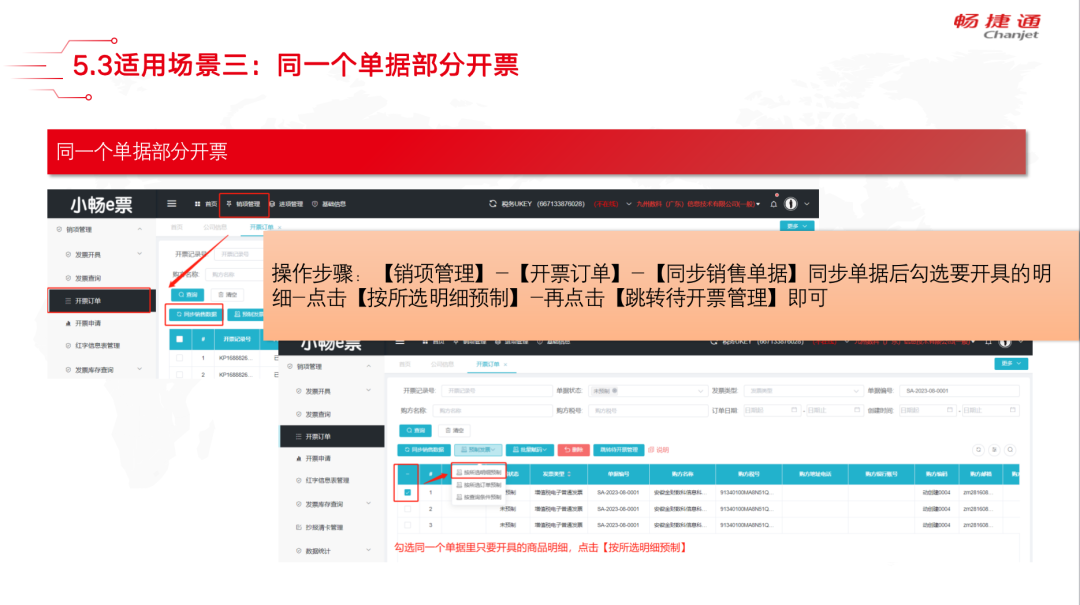Tick header select-all checkbox in upper table

[x=180, y=339]
